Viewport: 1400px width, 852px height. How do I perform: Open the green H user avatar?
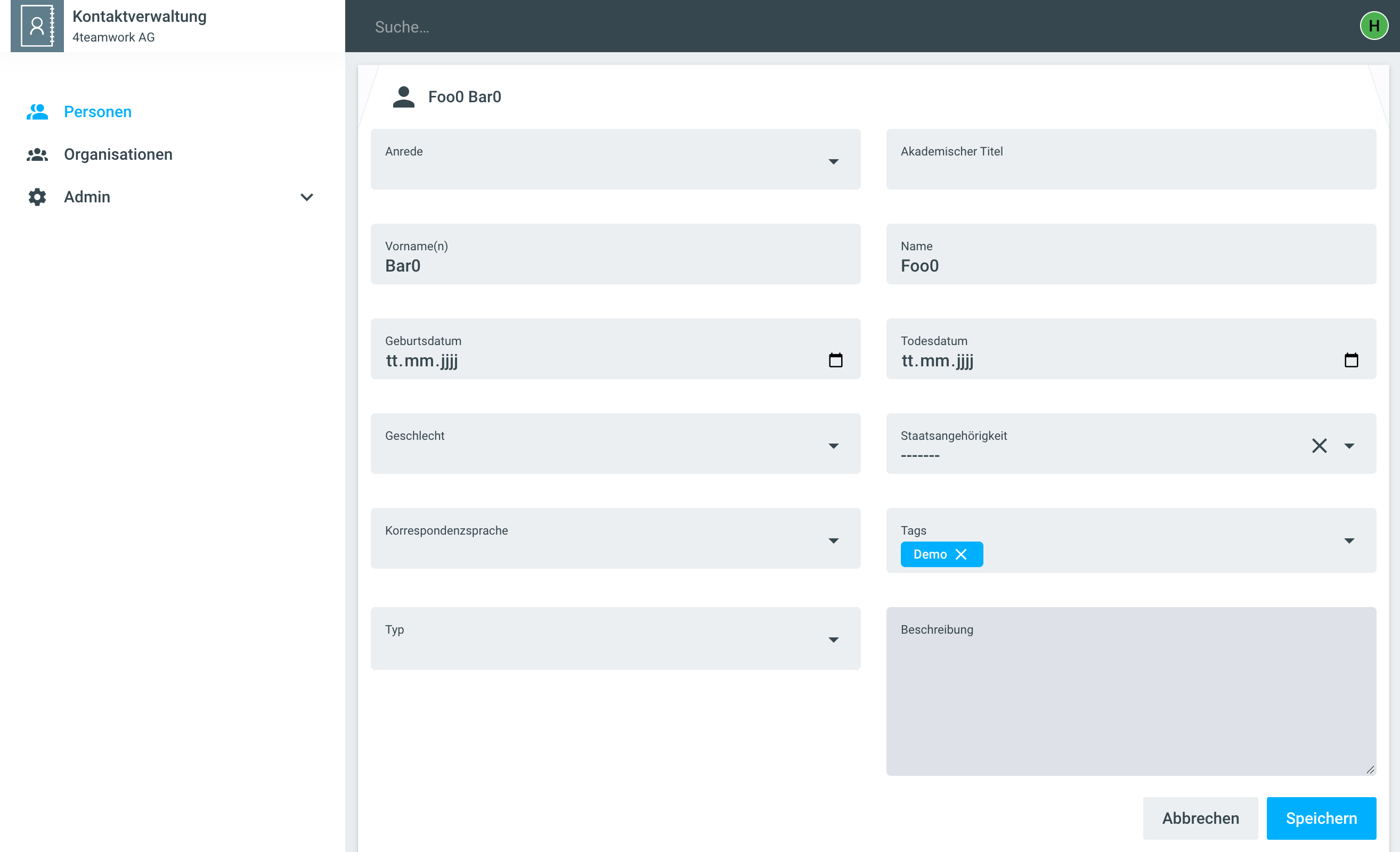tap(1373, 26)
